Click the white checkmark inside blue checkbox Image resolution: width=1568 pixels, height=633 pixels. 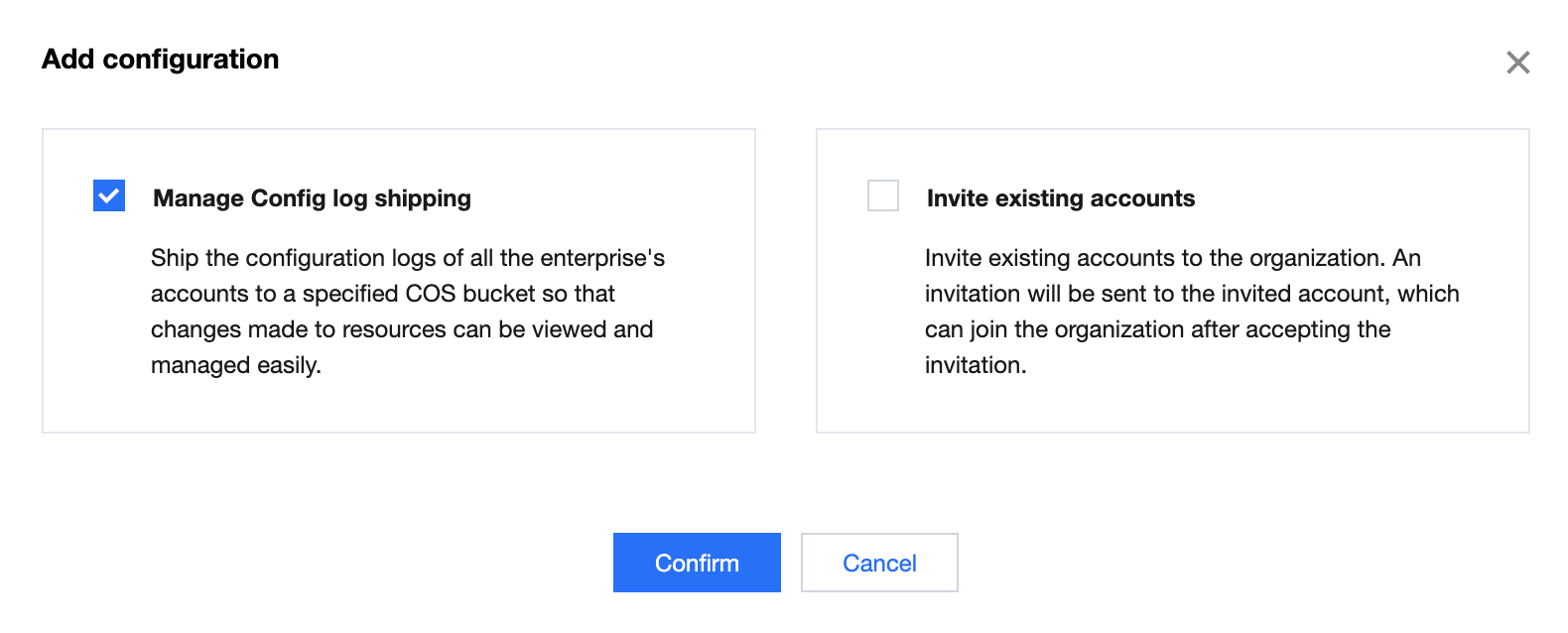[109, 195]
